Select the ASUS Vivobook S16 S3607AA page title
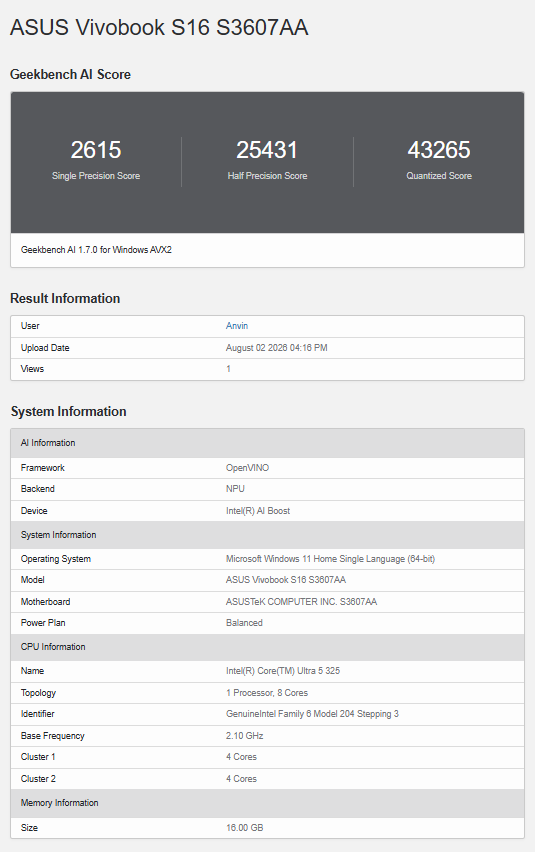535x852 pixels. [159, 28]
